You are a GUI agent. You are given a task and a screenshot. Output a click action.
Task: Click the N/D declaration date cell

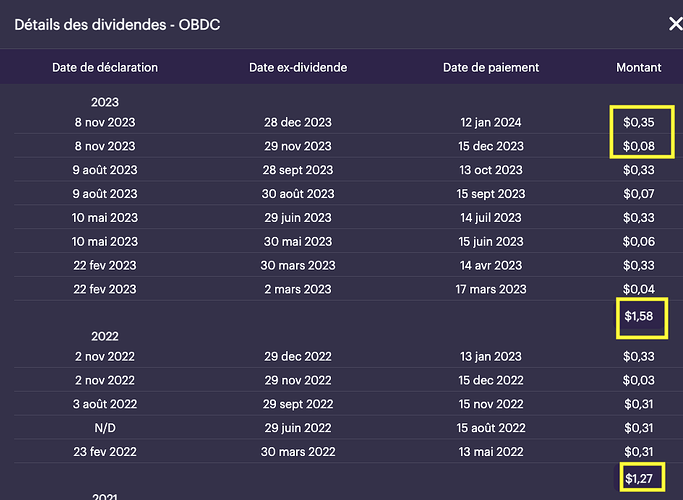point(105,428)
